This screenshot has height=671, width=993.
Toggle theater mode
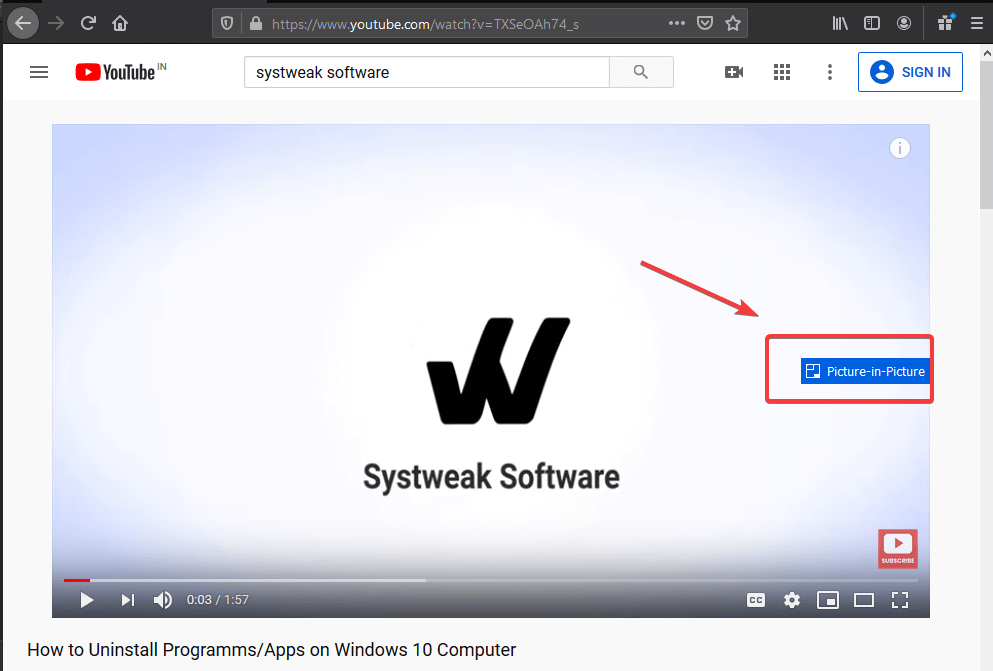click(864, 599)
